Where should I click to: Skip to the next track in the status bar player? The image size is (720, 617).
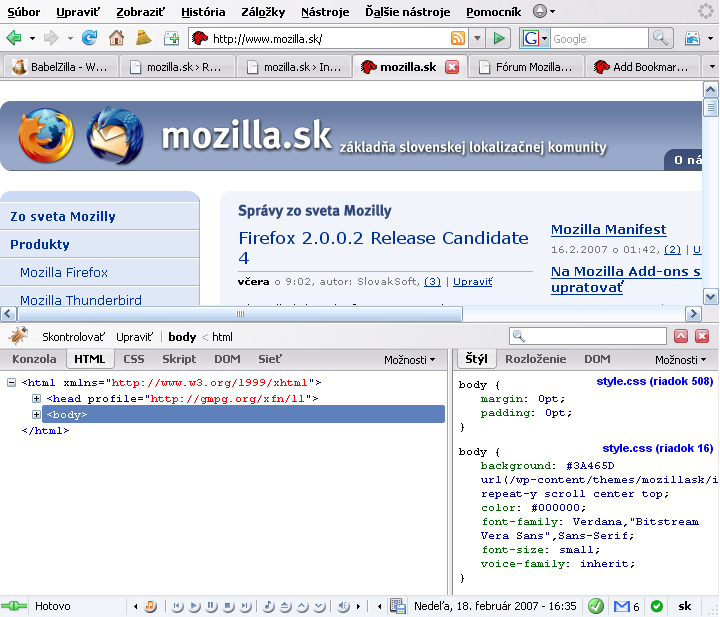tap(245, 606)
